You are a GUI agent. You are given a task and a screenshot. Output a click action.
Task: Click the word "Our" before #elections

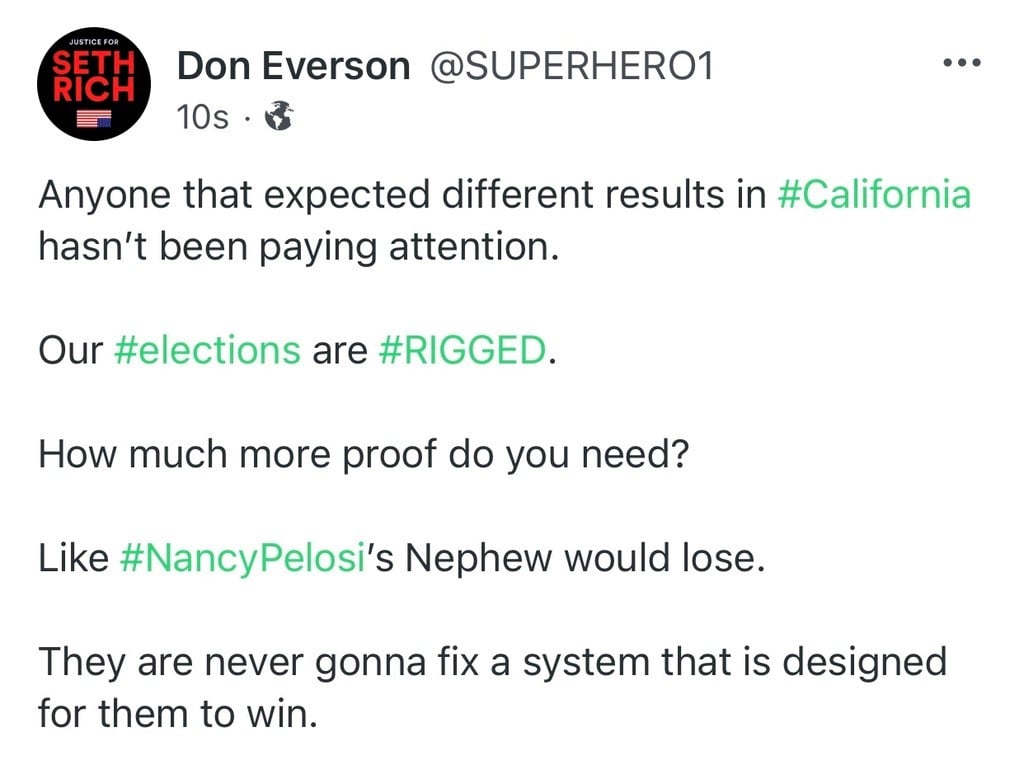tap(70, 350)
